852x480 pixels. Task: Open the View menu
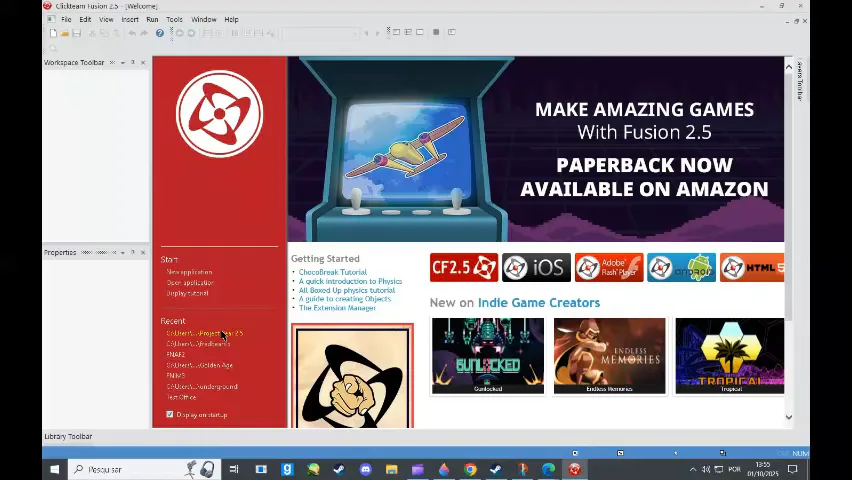coord(106,20)
